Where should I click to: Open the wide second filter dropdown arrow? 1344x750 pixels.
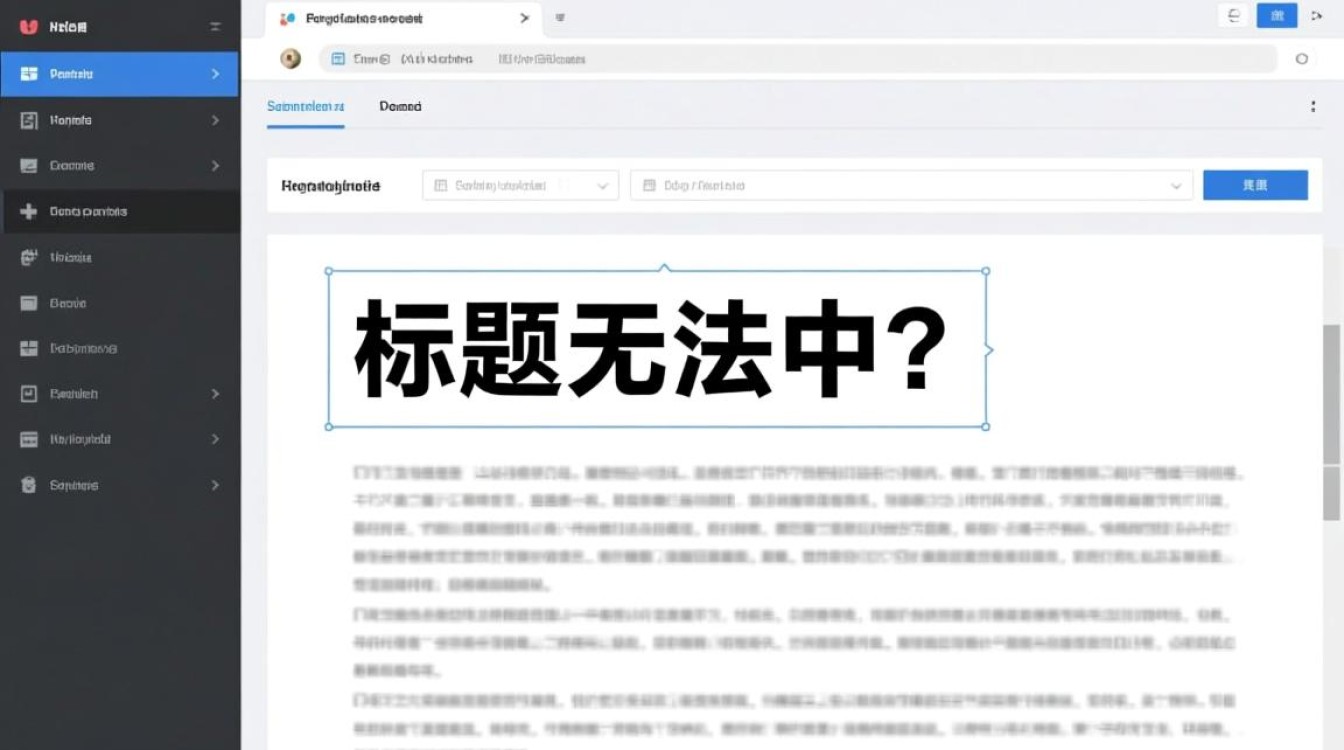tap(1176, 186)
